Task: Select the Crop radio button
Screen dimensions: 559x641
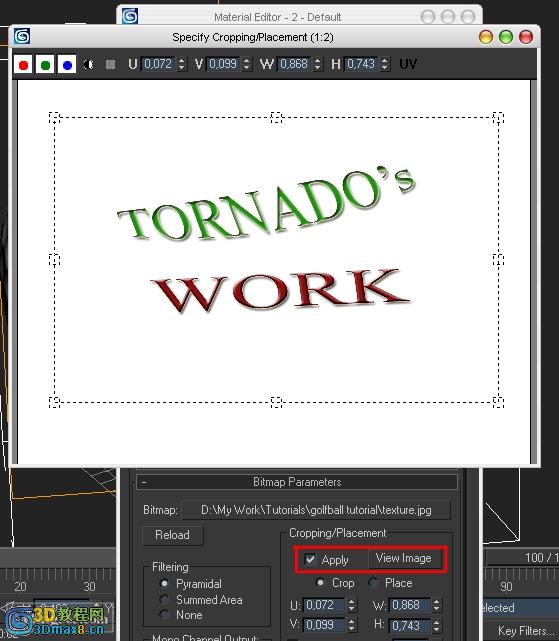Action: click(x=321, y=583)
